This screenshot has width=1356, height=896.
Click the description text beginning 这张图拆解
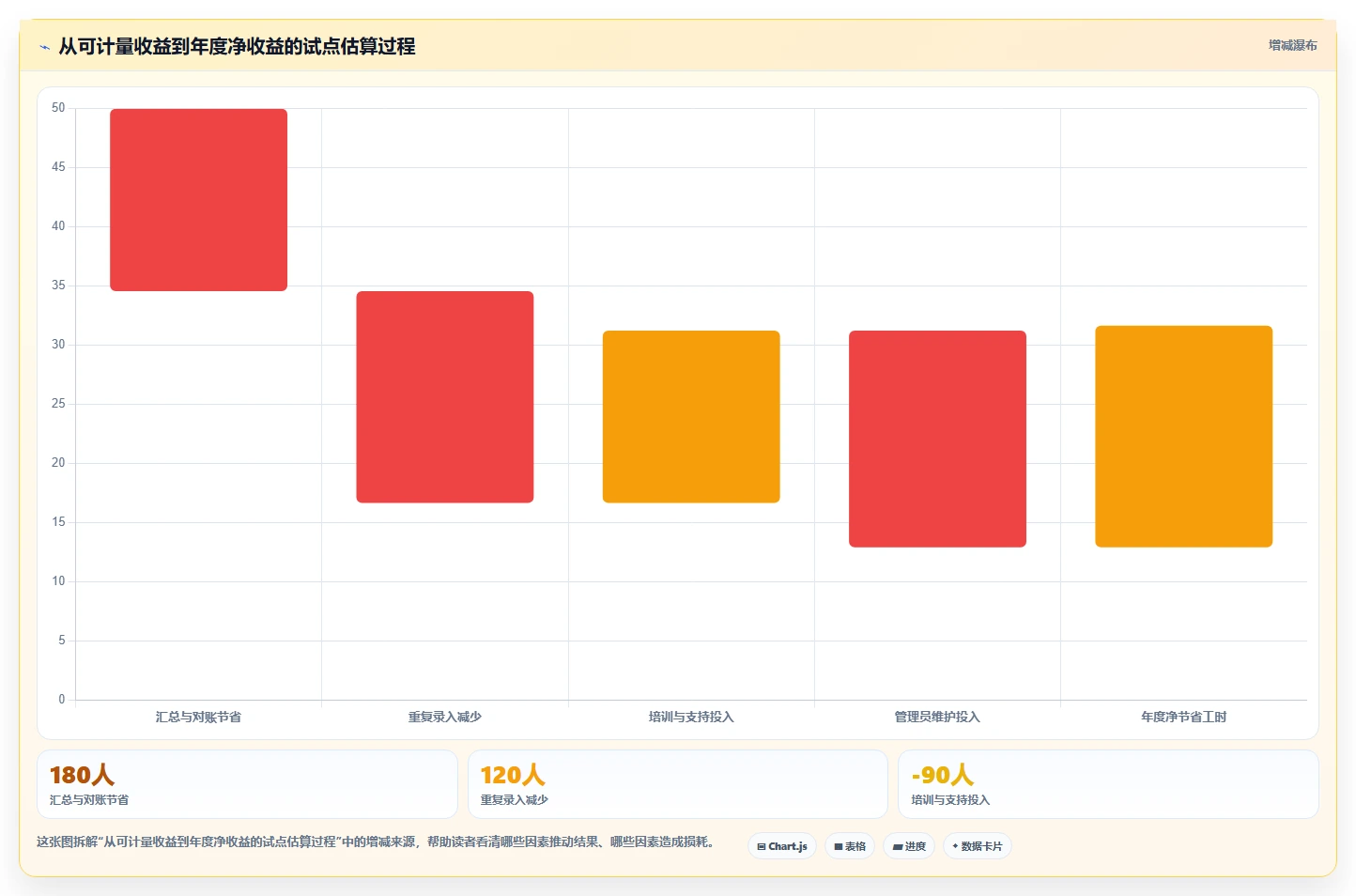[x=378, y=842]
